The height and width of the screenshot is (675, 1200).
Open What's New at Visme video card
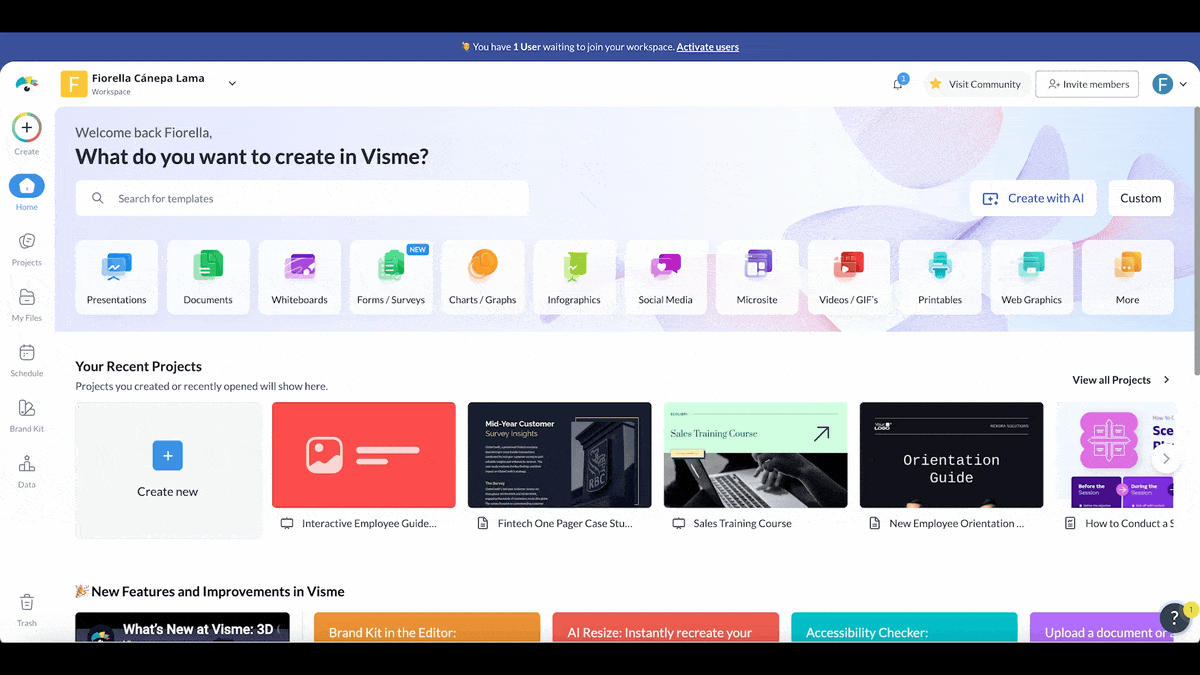pyautogui.click(x=183, y=627)
